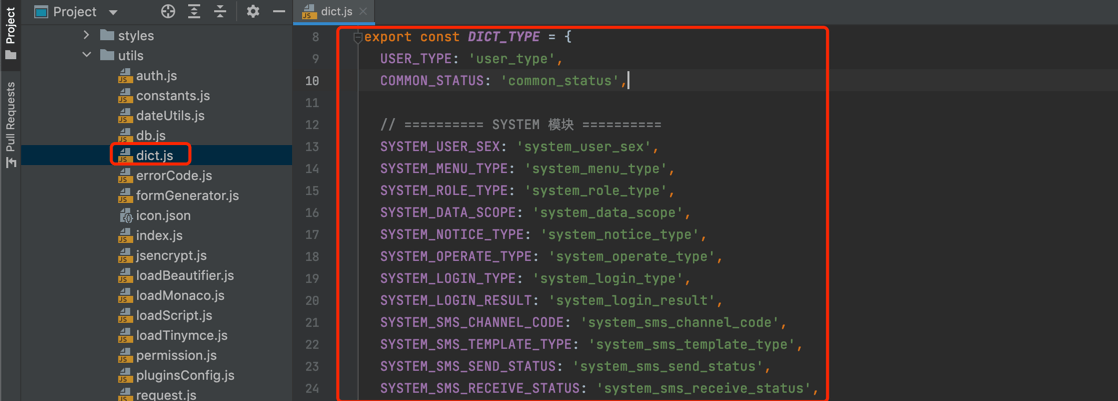Switch to the dict.js editor tab
The height and width of the screenshot is (401, 1118).
[335, 12]
